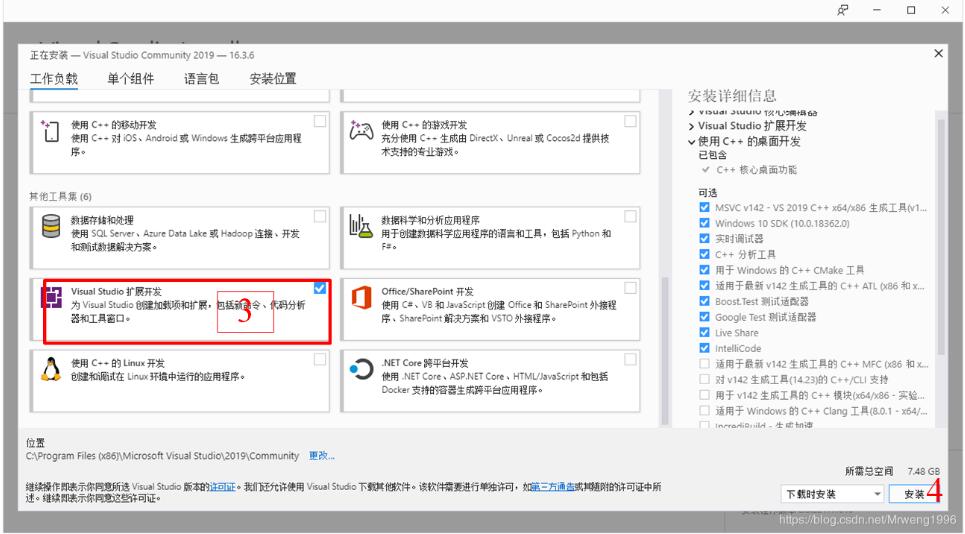Open the individual components tab 单个组件
Viewport: 965px width, 534px height.
[130, 79]
